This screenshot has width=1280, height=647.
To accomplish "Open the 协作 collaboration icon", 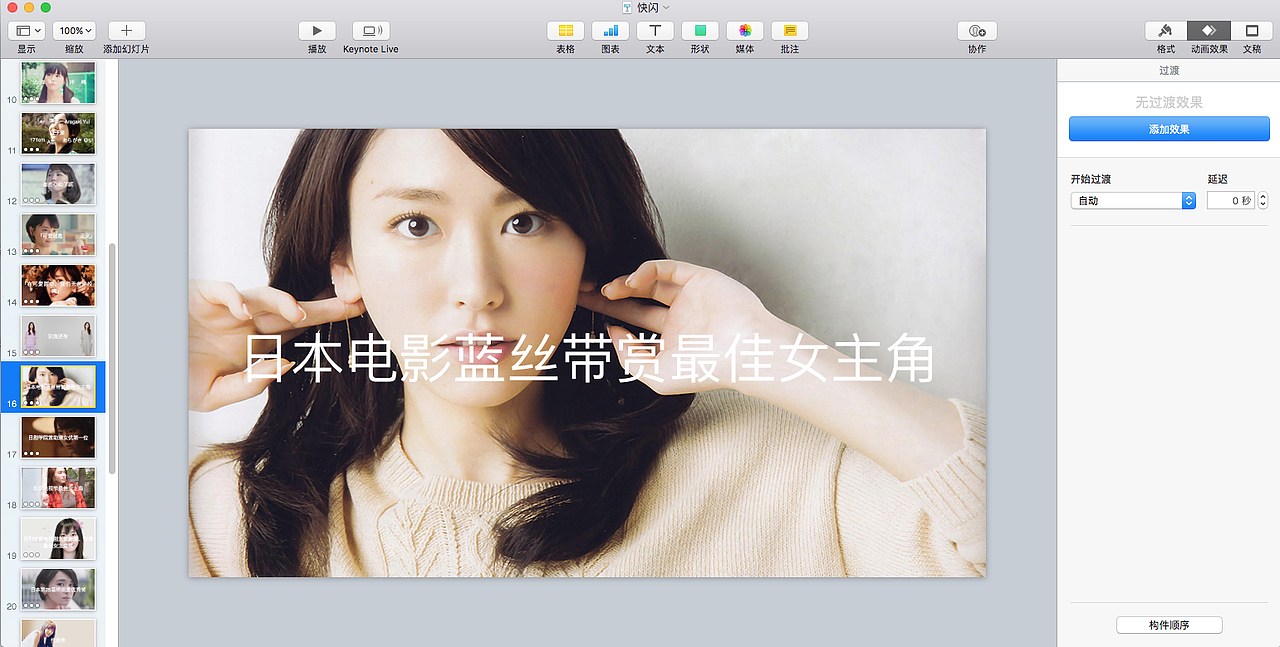I will pos(976,31).
